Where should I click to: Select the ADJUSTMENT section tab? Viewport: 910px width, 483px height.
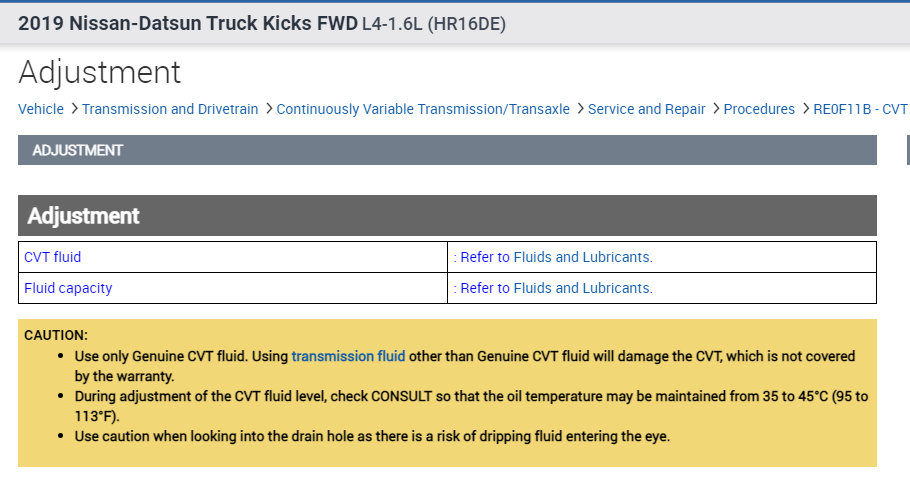[x=78, y=150]
